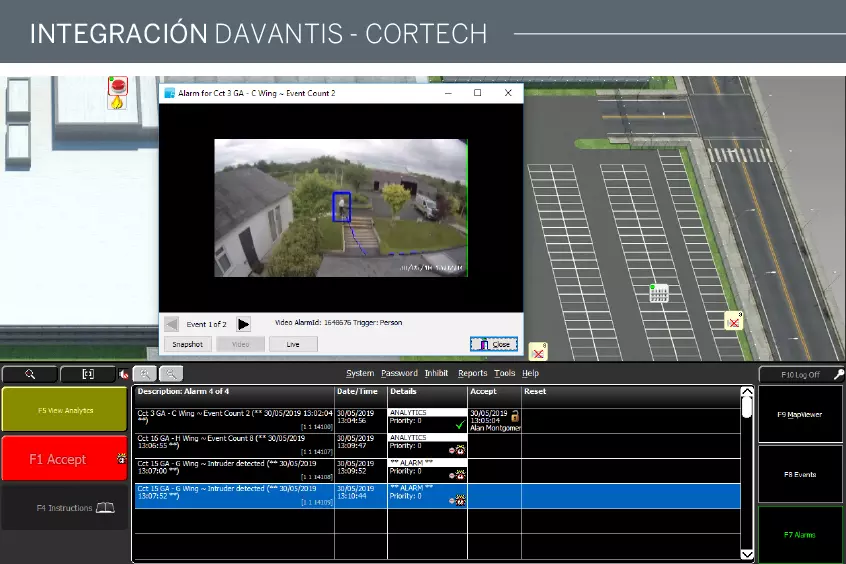The width and height of the screenshot is (846, 564).
Task: Click the keypad device icon in the parking lot
Action: point(658,293)
